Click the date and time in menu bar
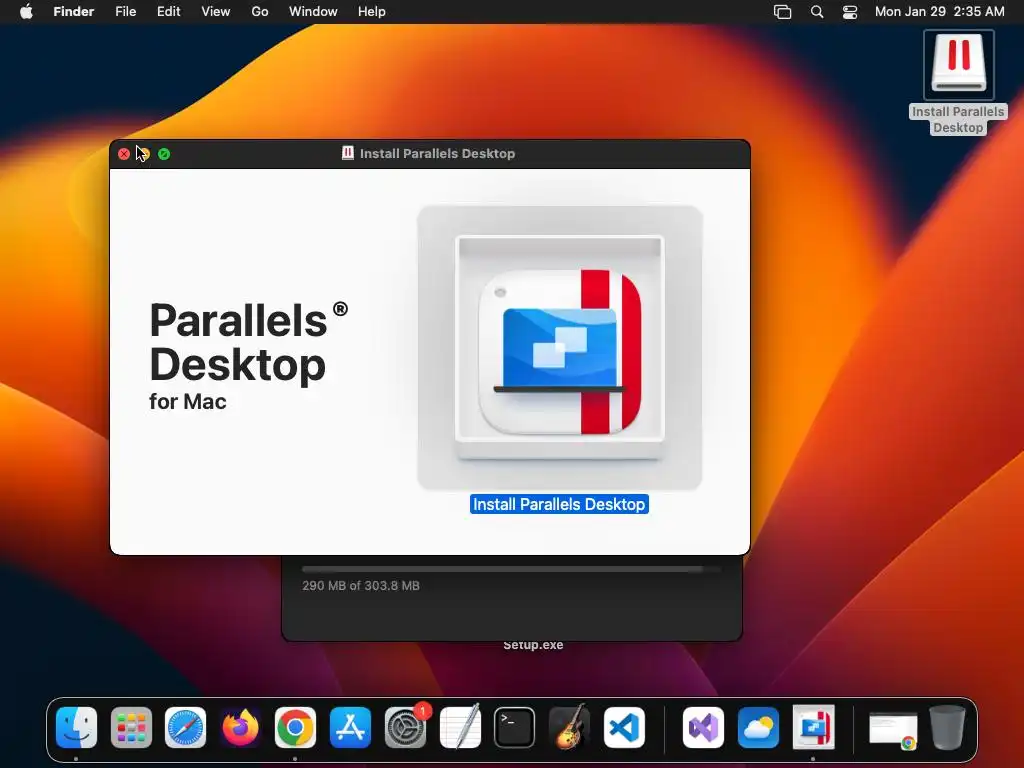Image resolution: width=1024 pixels, height=768 pixels. [x=940, y=12]
